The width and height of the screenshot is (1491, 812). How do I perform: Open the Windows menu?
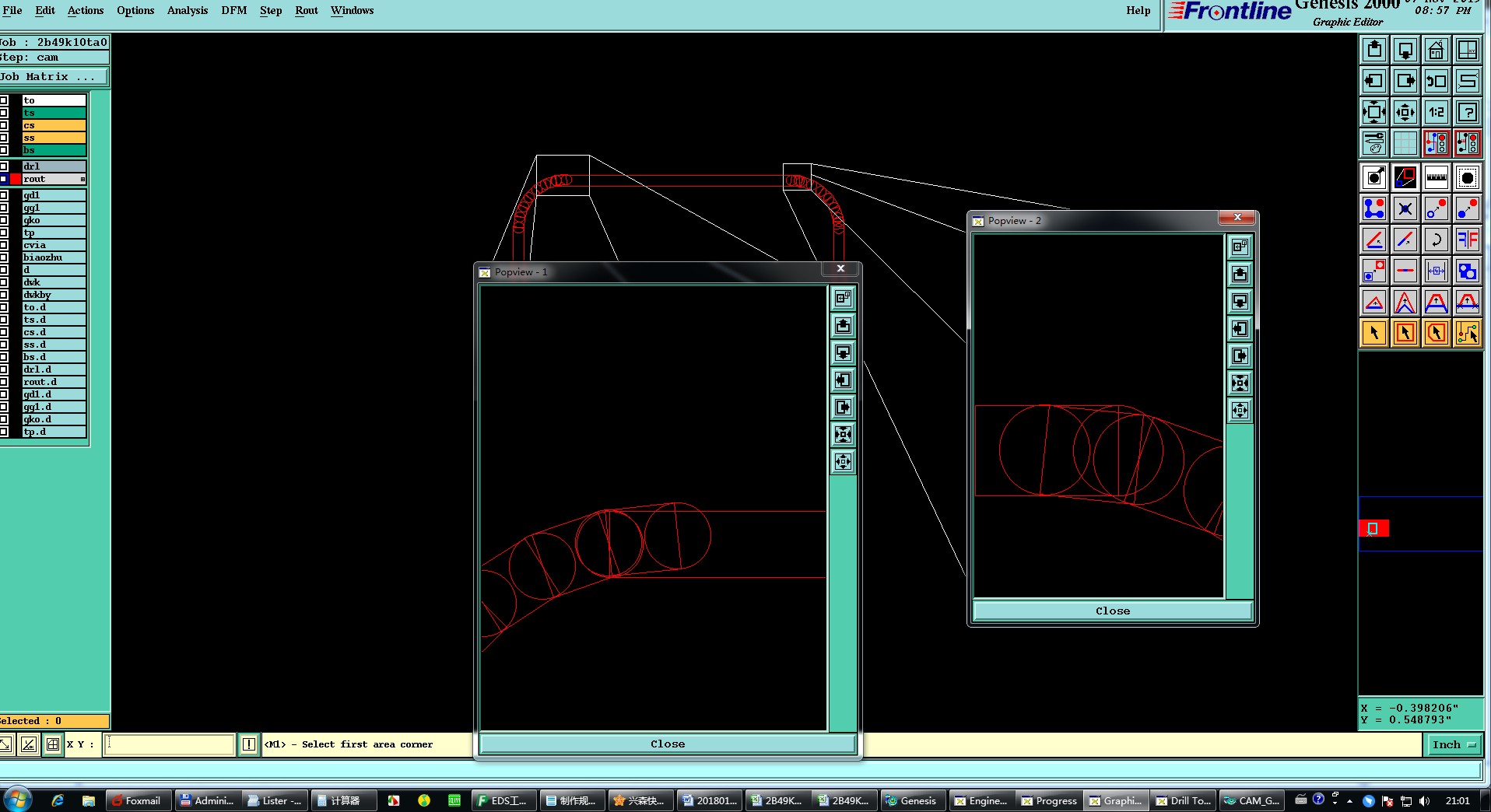pos(353,10)
